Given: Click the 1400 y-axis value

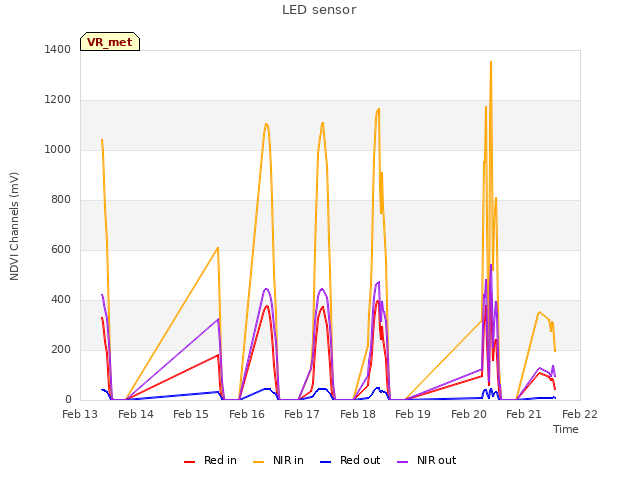Looking at the screenshot, I should click(58, 49).
